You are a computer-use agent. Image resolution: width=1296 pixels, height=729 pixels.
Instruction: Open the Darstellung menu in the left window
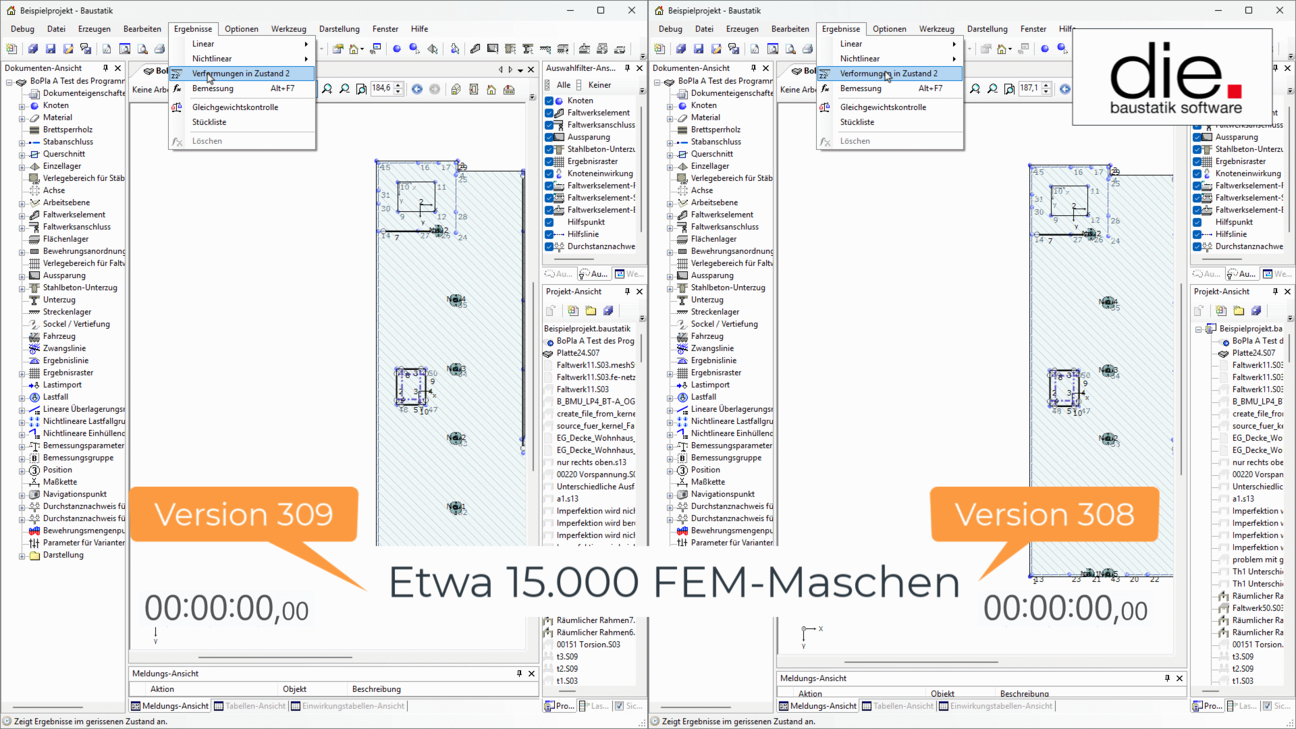pyautogui.click(x=339, y=29)
